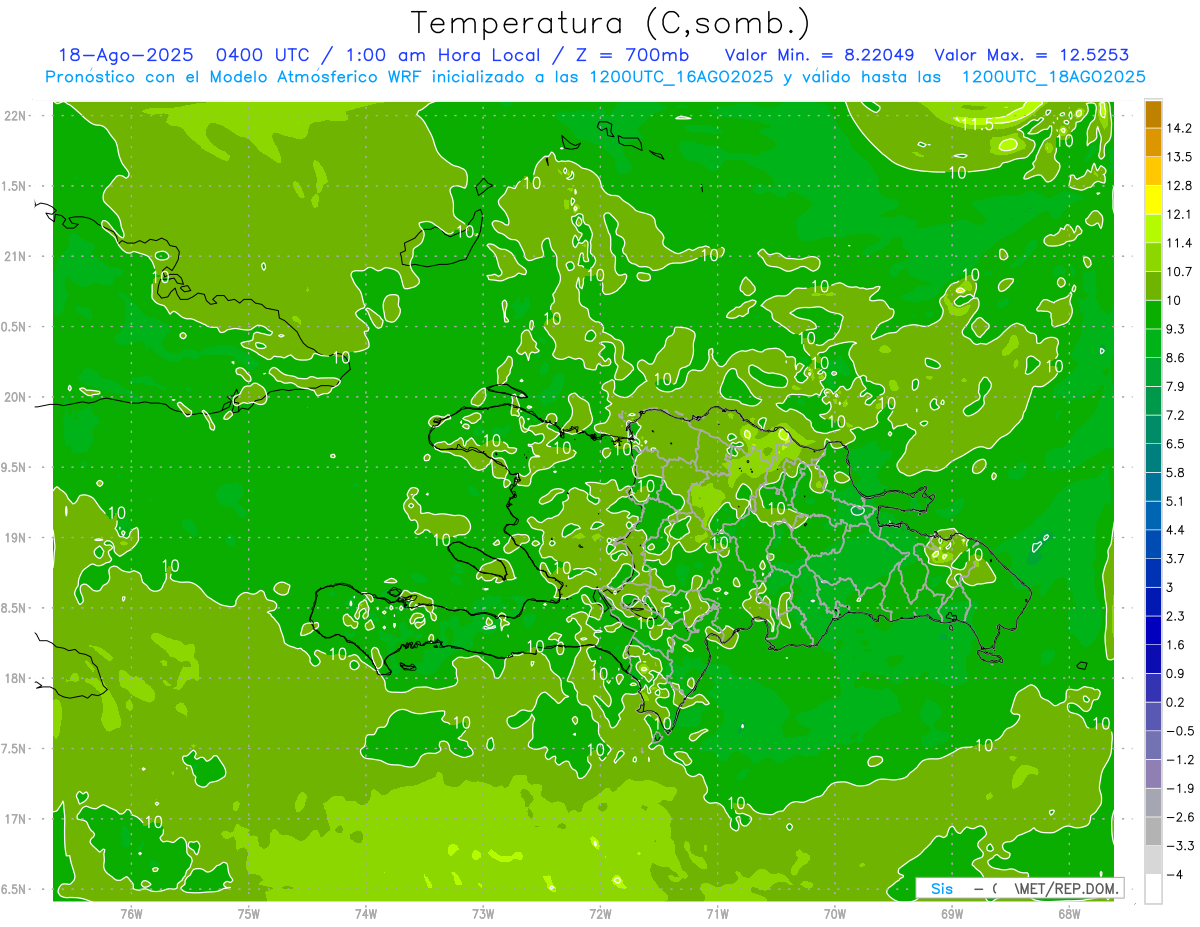Click the "76W" longitude label
1200x927 pixels.
[131, 913]
